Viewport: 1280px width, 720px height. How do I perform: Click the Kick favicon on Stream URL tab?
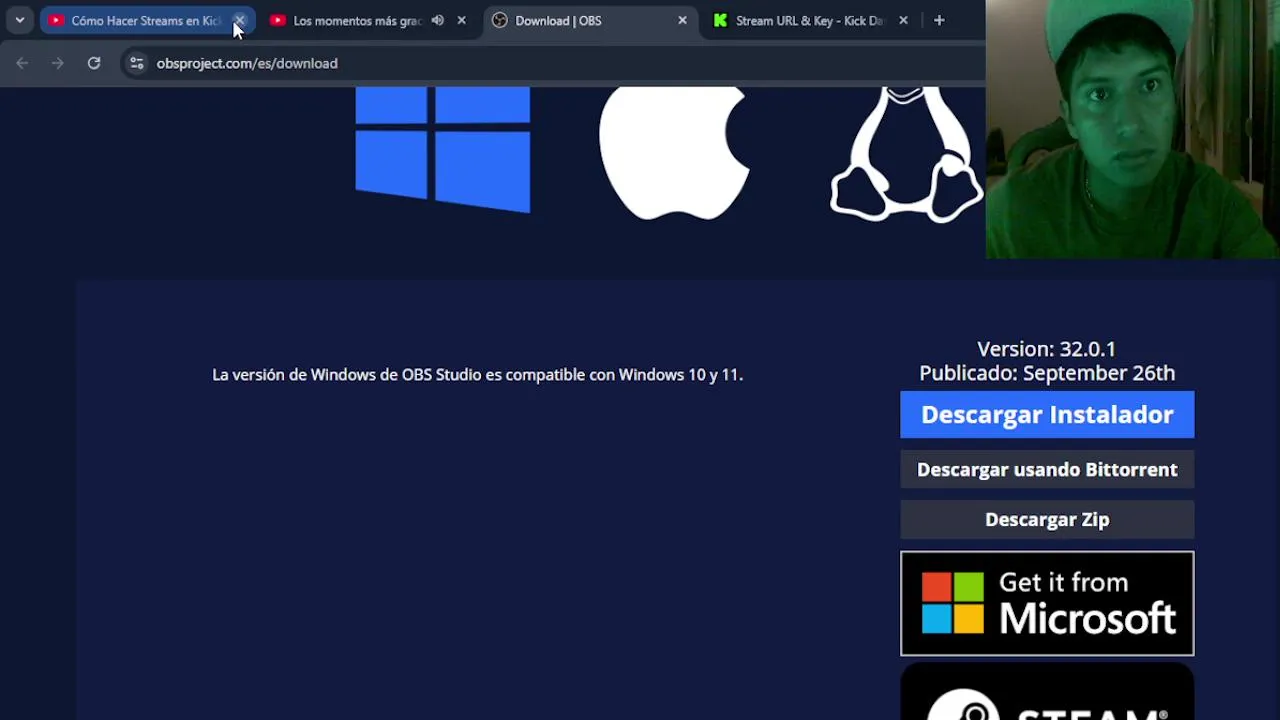(720, 20)
